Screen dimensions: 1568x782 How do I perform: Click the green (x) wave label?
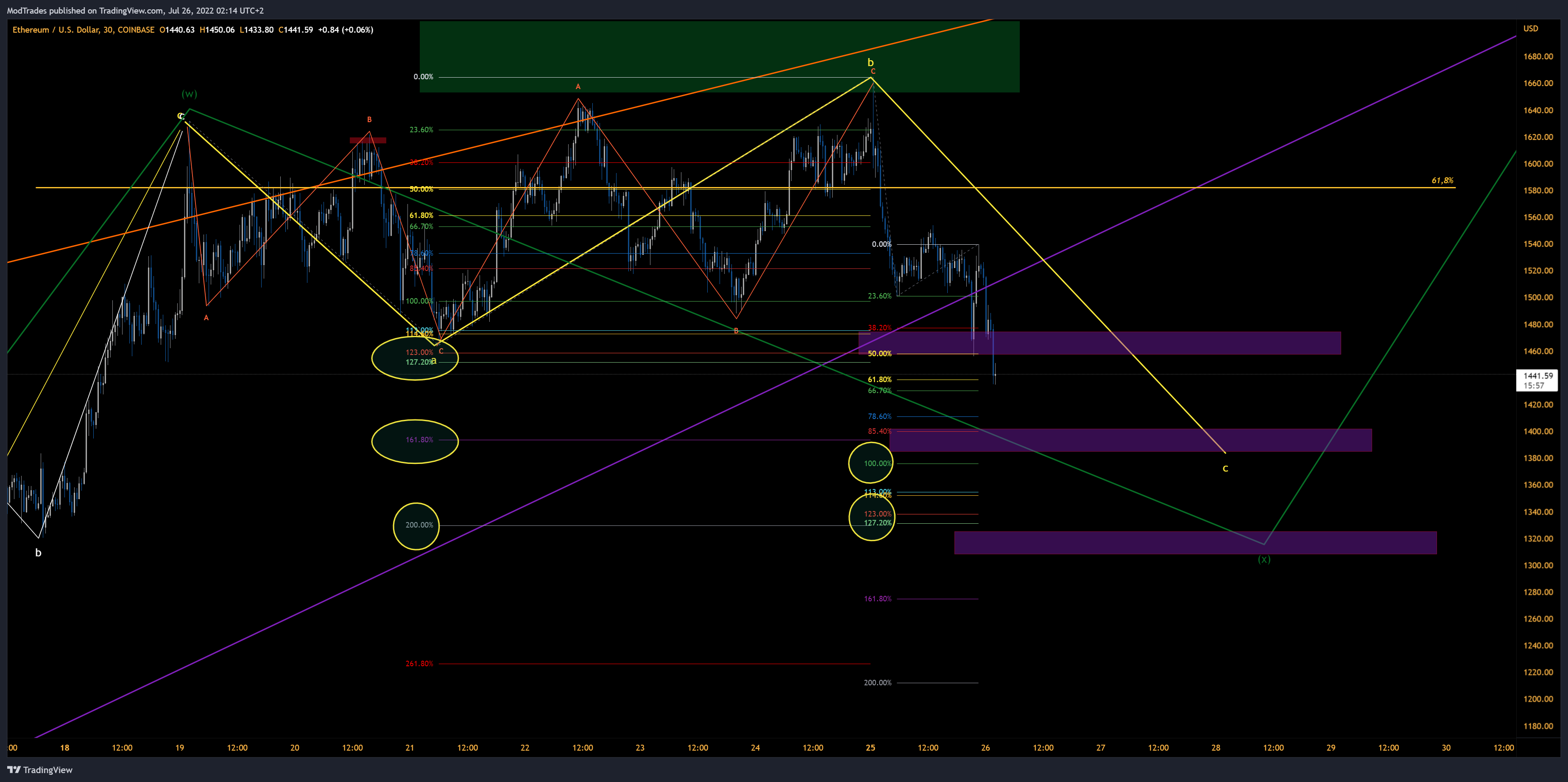click(x=1264, y=560)
